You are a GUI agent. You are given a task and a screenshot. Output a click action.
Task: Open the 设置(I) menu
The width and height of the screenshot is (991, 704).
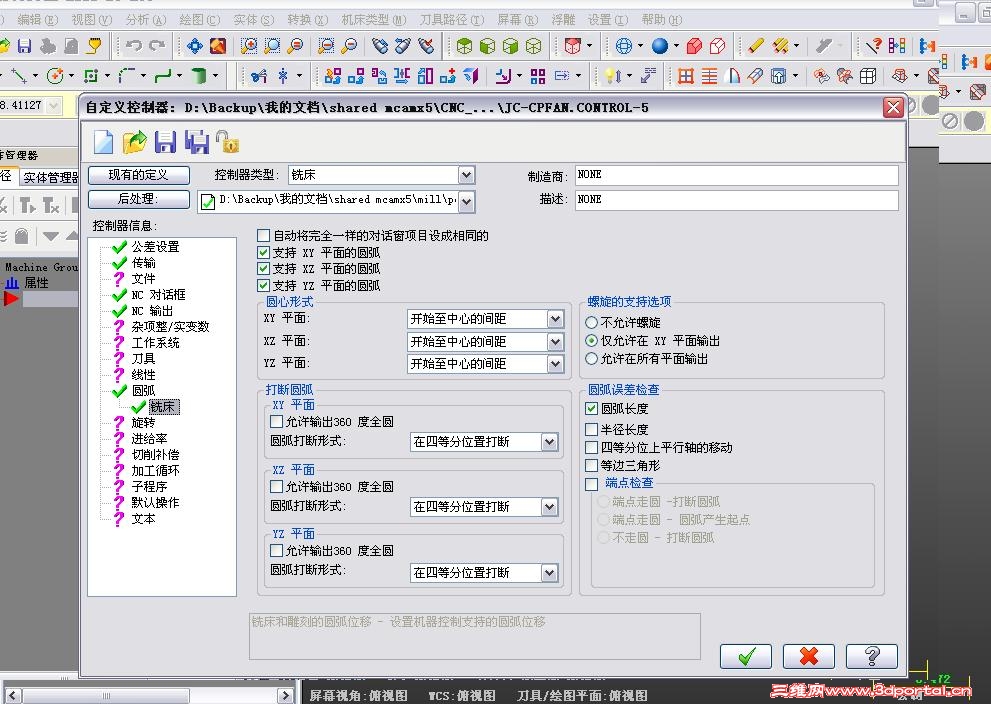608,20
